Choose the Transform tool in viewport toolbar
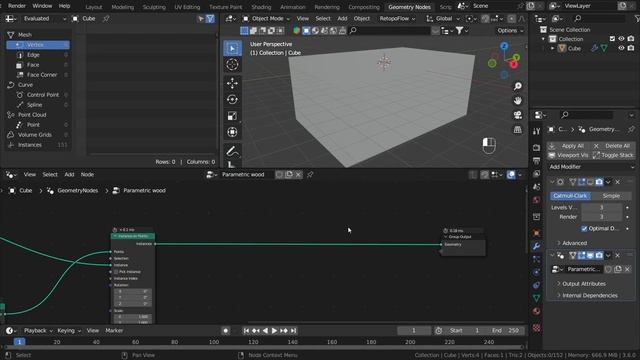 tap(232, 132)
